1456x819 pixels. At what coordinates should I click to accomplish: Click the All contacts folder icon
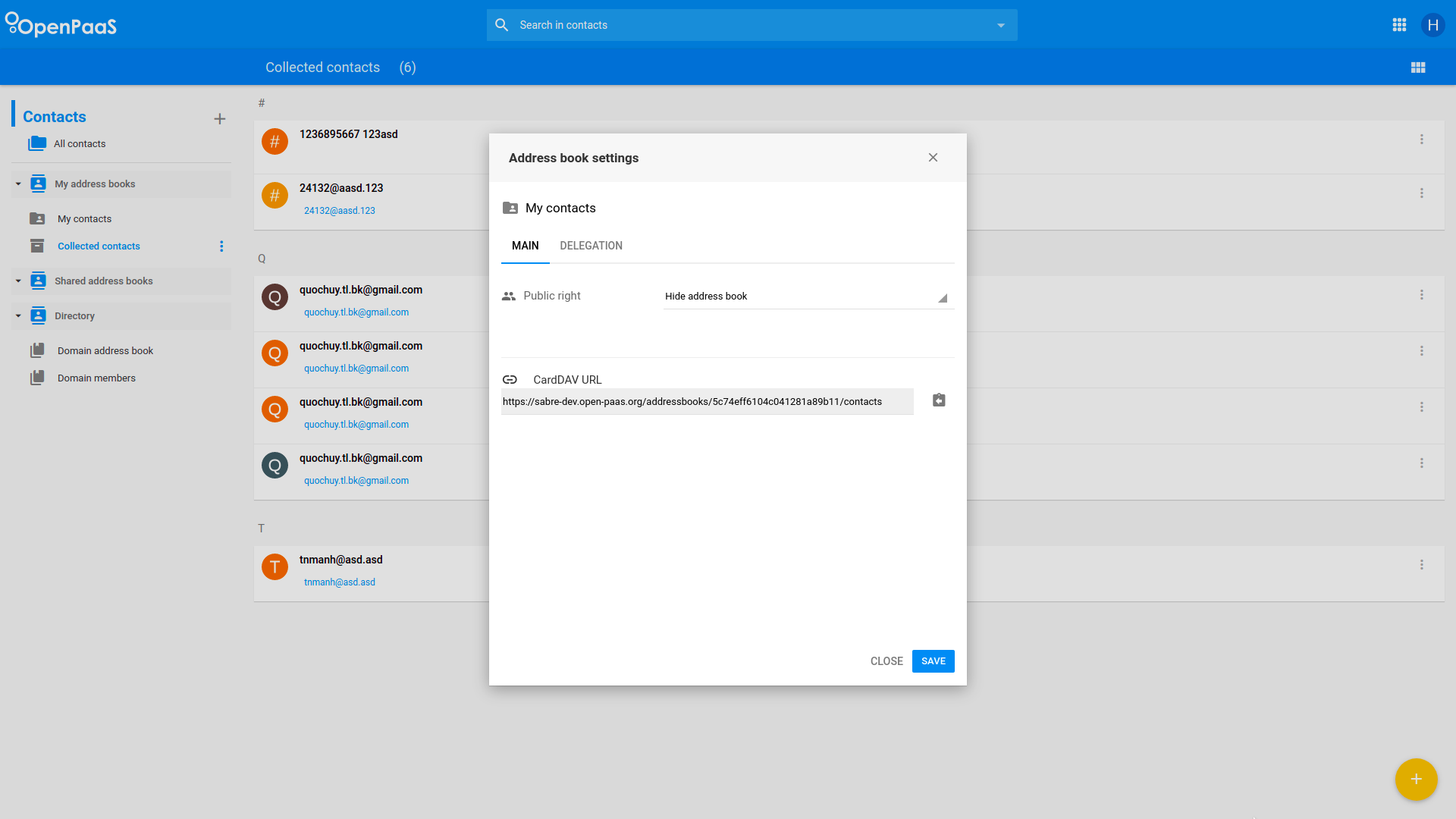pyautogui.click(x=37, y=143)
